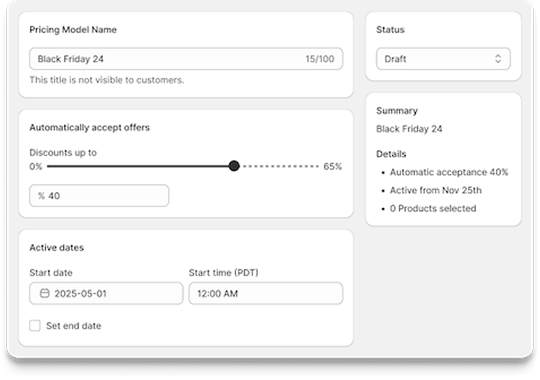
Task: Click the 'Automatically accept offers' heading
Action: point(90,127)
